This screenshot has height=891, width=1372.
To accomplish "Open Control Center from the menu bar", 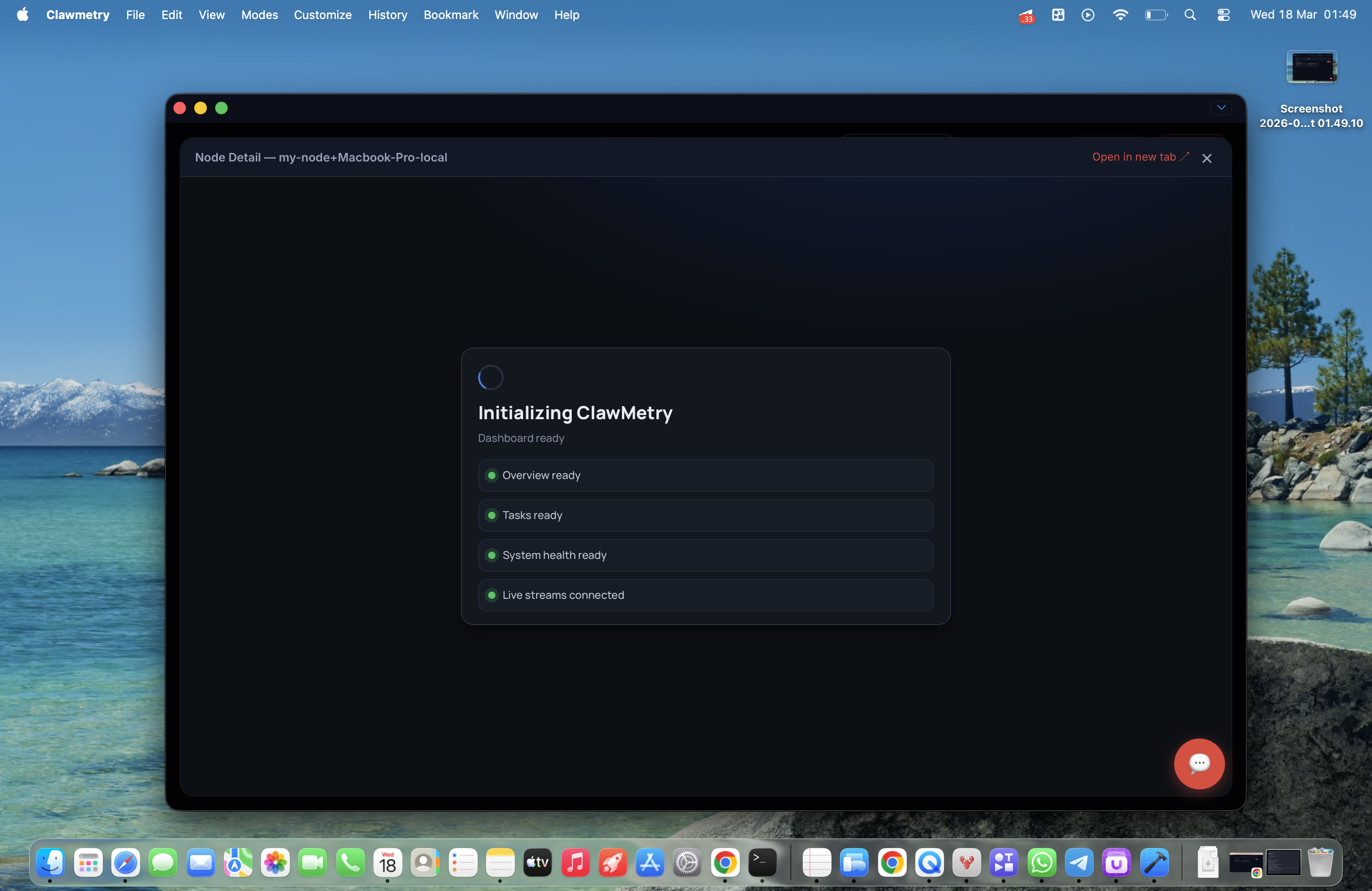I will [x=1224, y=15].
